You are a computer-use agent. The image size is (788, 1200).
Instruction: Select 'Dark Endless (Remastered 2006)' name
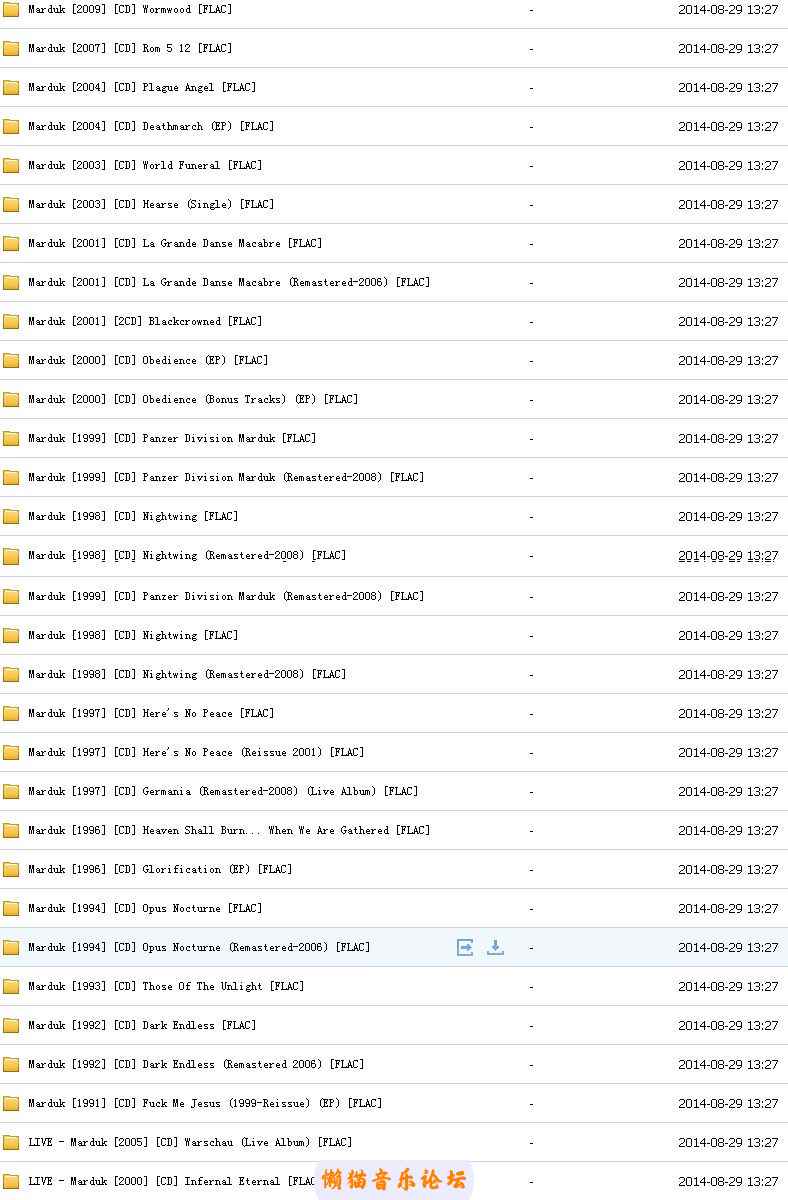[x=232, y=1064]
